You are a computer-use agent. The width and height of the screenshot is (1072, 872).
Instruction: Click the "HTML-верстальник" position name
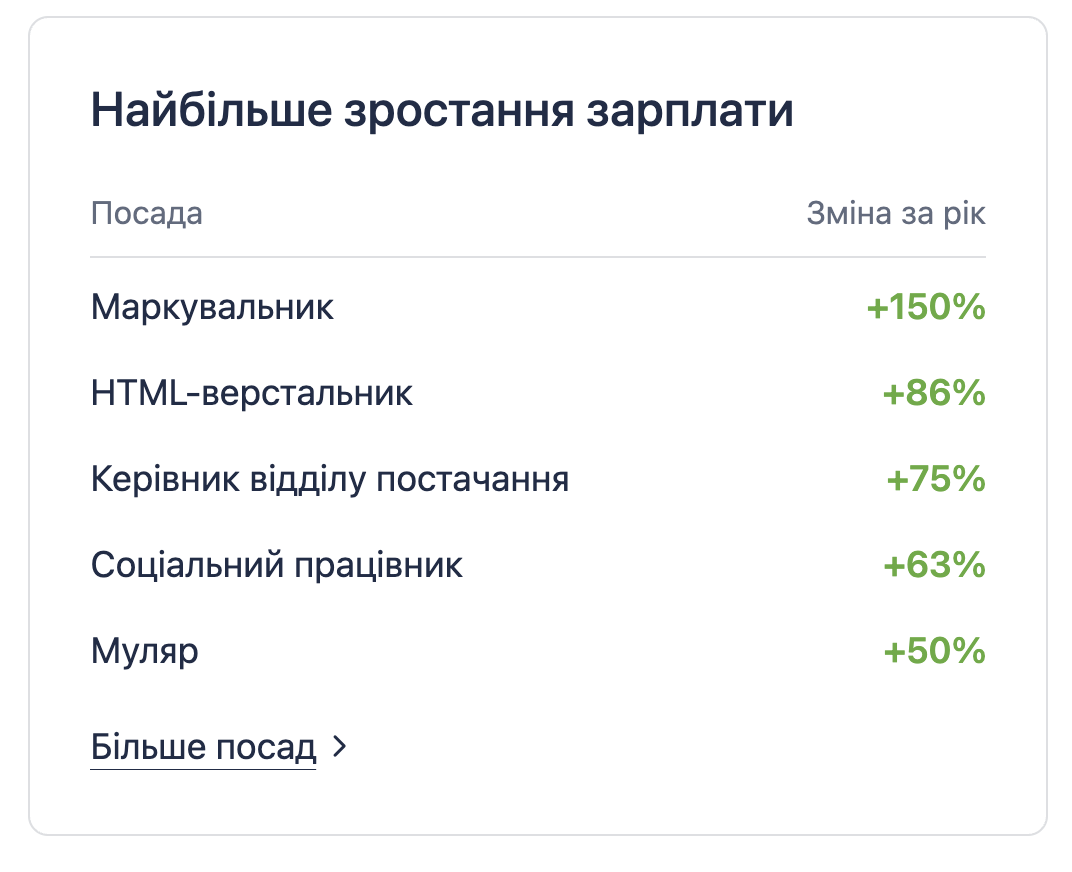click(x=250, y=393)
